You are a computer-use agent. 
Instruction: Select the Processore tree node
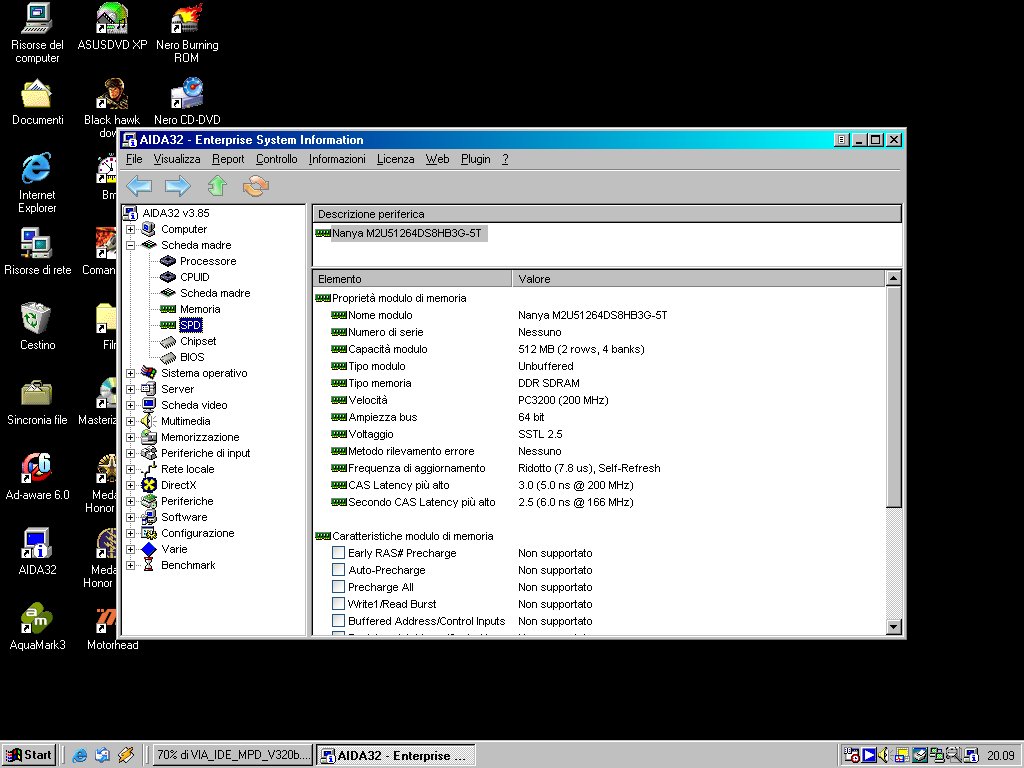(208, 261)
